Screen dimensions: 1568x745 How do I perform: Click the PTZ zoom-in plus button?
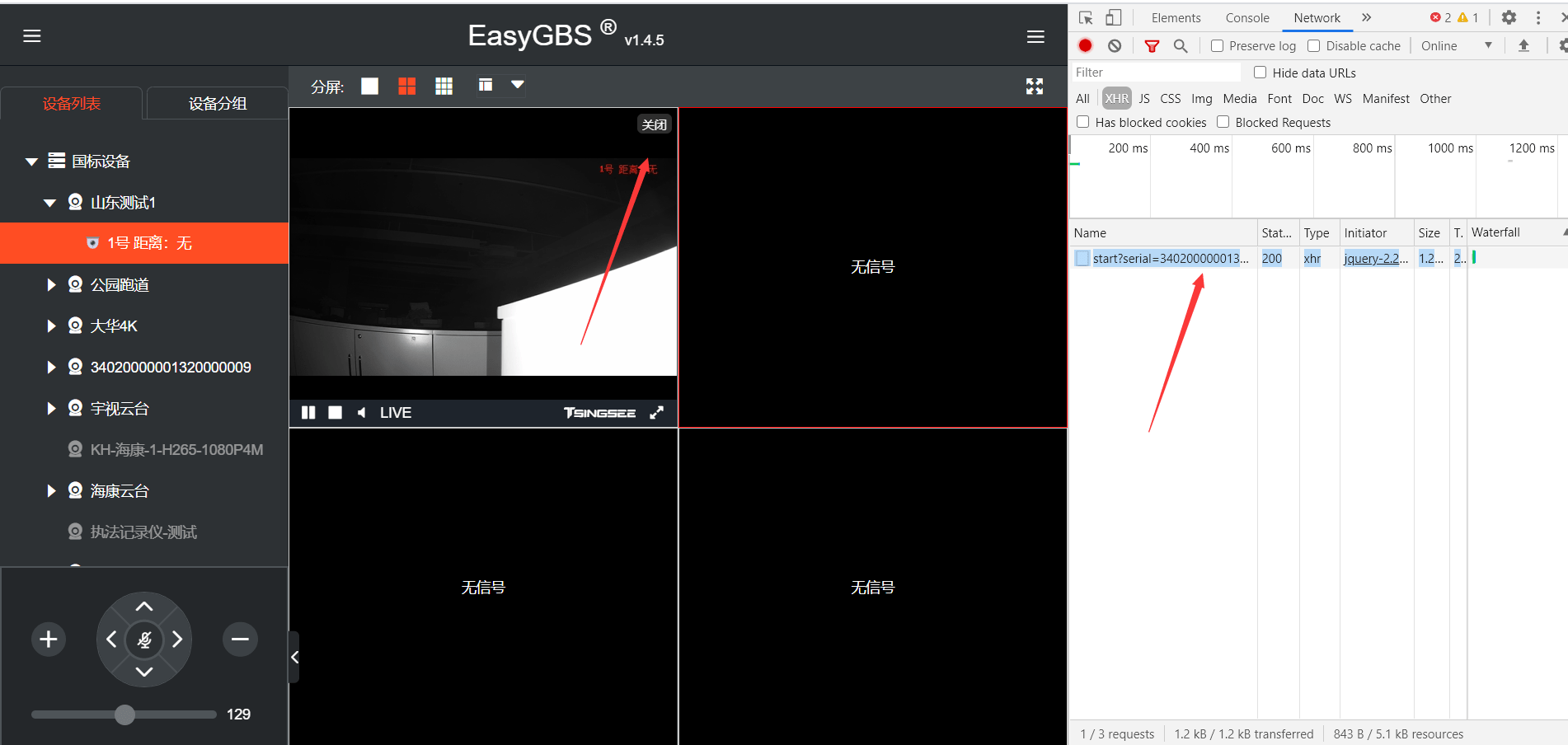click(49, 640)
